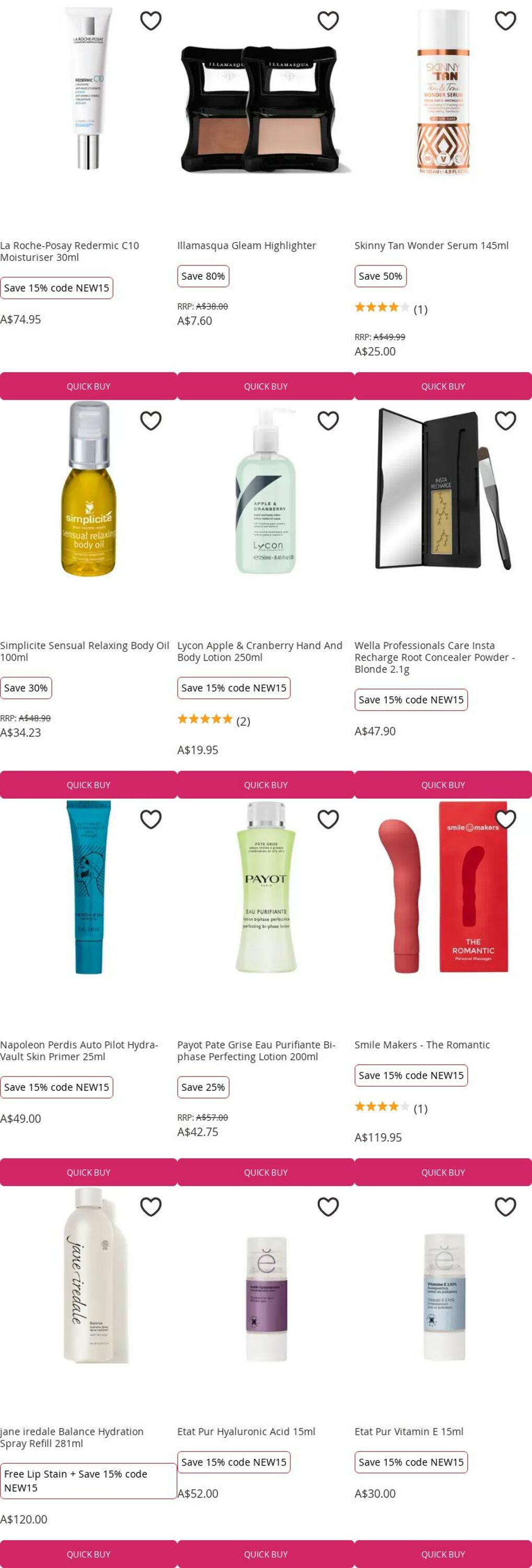Wishlist the Lycon Apple & Cranberry lotion
This screenshot has height=1568, width=532.
click(328, 421)
